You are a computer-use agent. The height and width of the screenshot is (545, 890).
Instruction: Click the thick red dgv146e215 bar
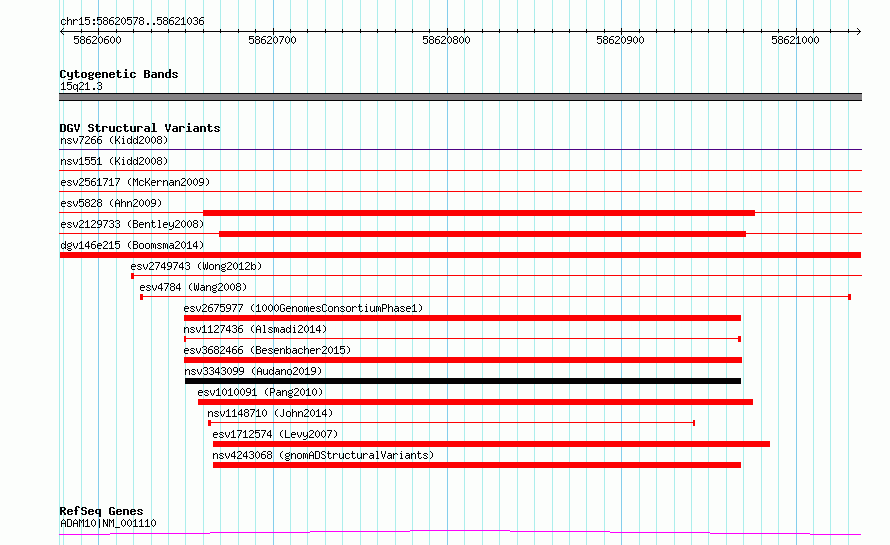(460, 255)
